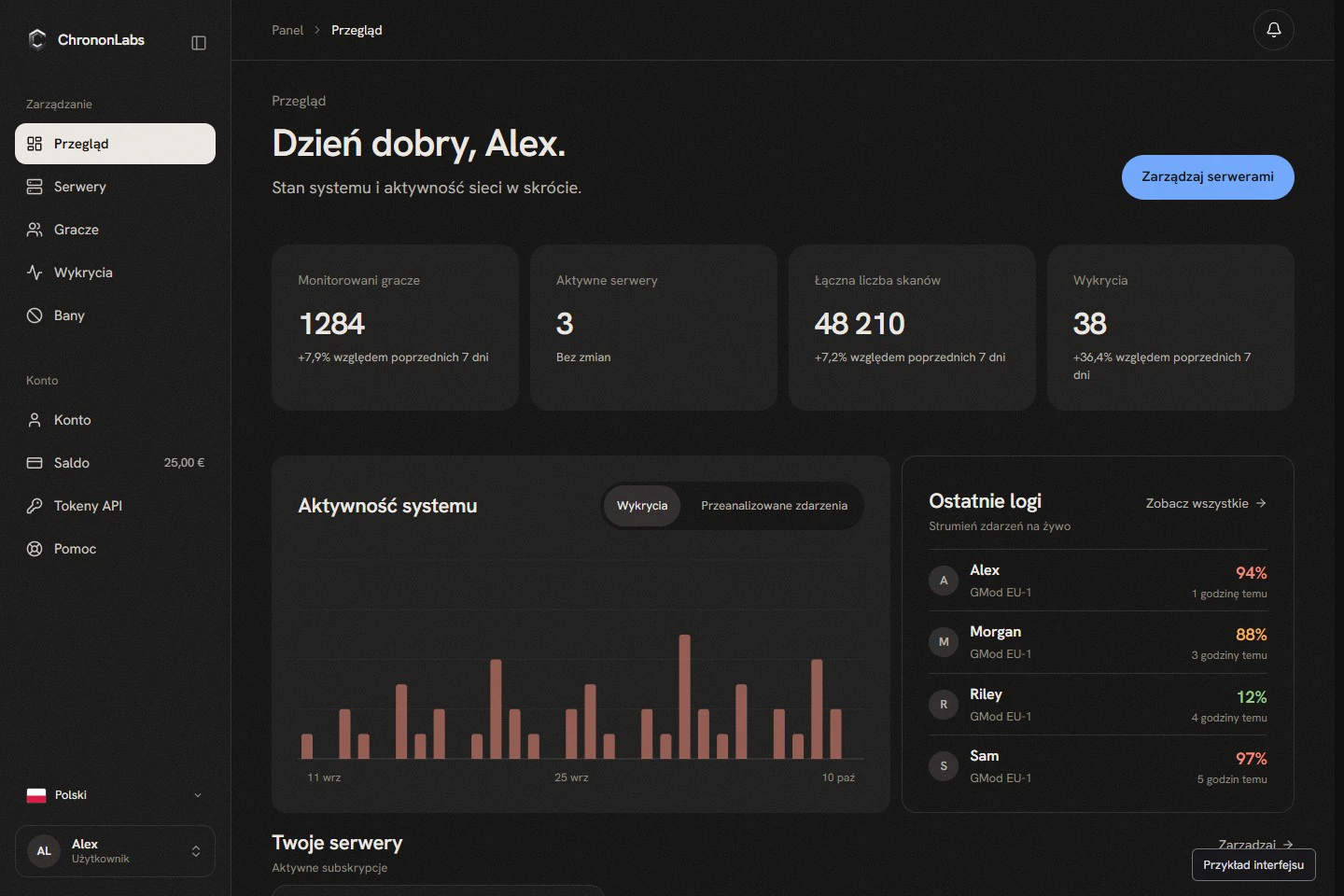Click the Wykrycia activity icon
Screen dimensions: 1344x896
(35, 273)
